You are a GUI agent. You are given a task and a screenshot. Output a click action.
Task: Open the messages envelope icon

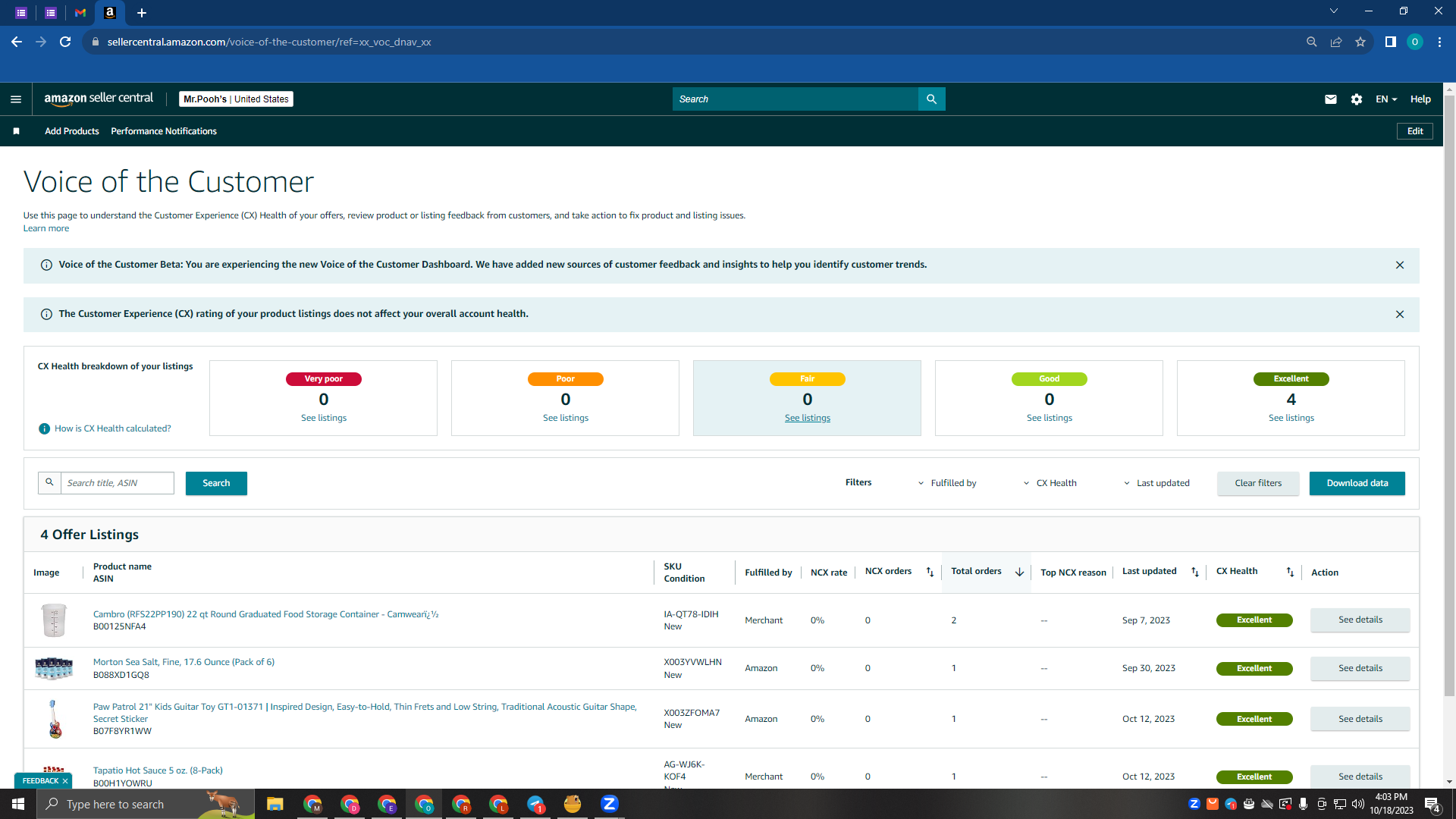coord(1331,99)
